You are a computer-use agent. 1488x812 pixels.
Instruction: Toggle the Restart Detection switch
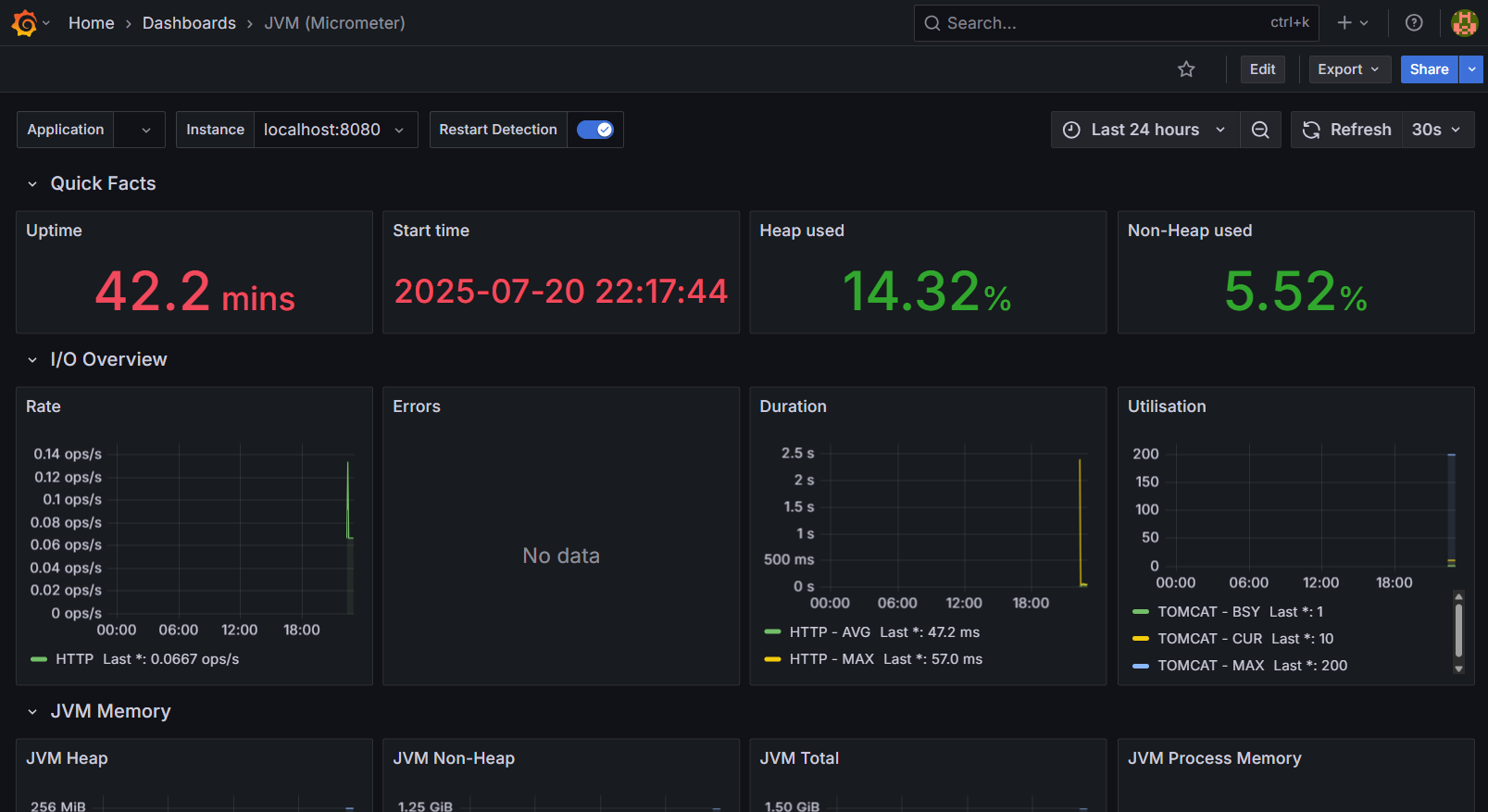(x=594, y=130)
